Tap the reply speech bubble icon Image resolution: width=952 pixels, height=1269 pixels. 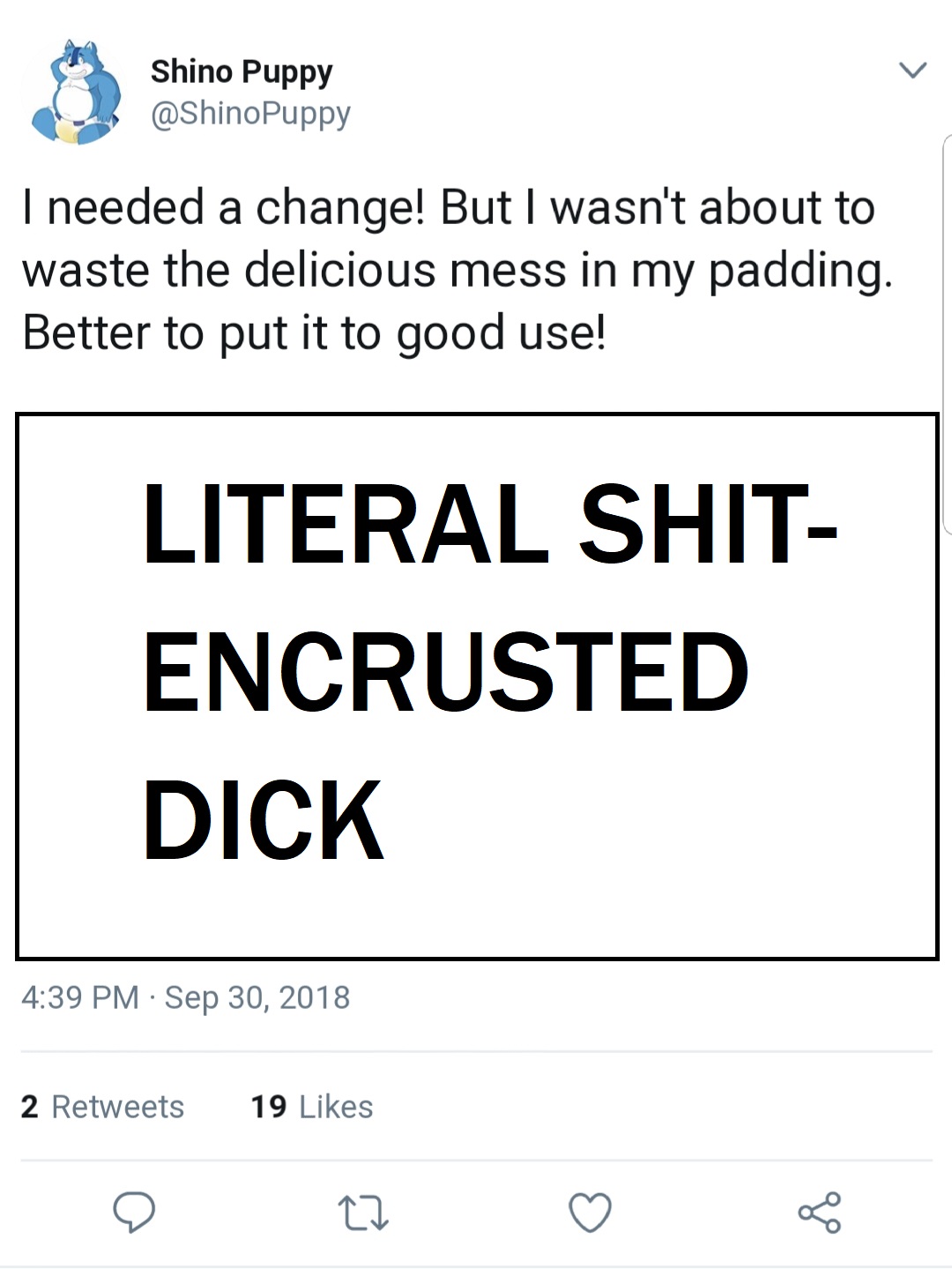(134, 1212)
